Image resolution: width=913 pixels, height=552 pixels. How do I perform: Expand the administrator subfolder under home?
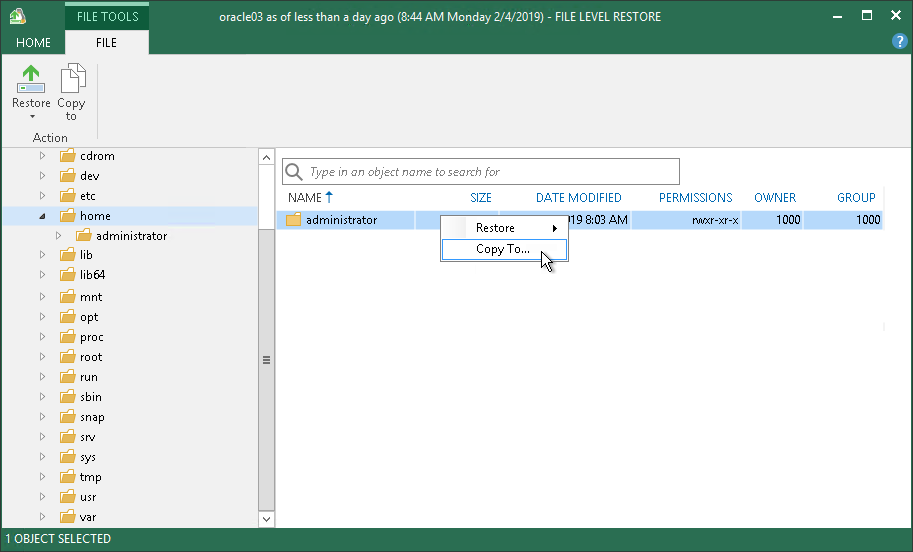click(x=58, y=236)
